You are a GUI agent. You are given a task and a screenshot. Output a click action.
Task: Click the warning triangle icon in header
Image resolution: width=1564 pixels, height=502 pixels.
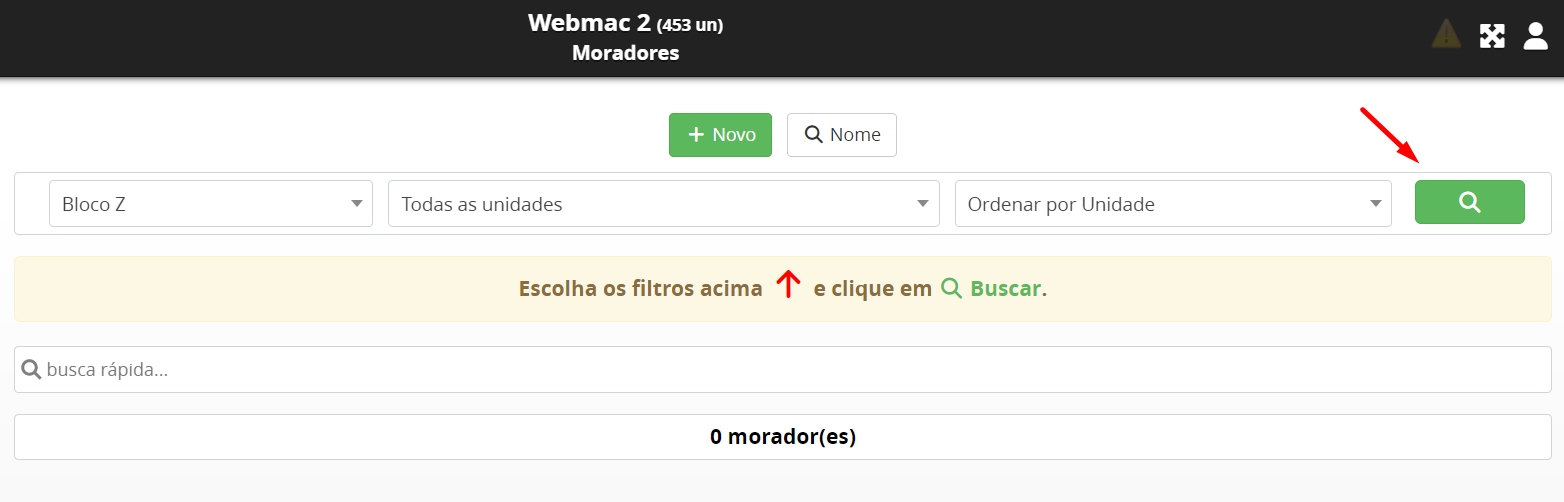coord(1446,36)
